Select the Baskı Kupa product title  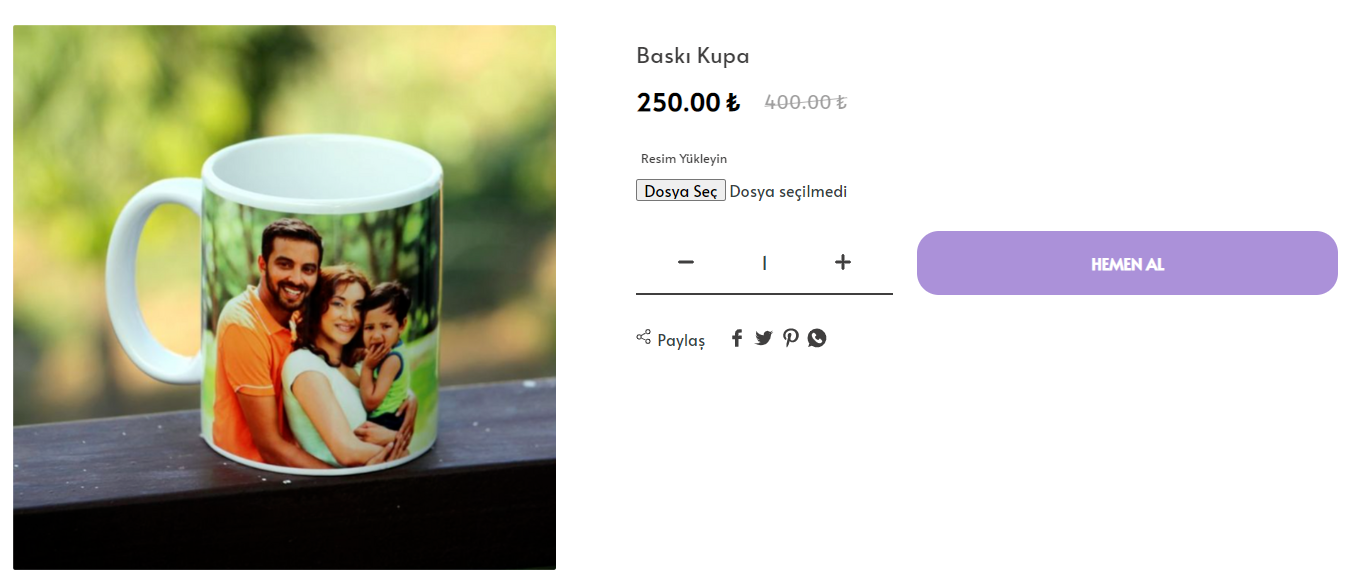[693, 56]
